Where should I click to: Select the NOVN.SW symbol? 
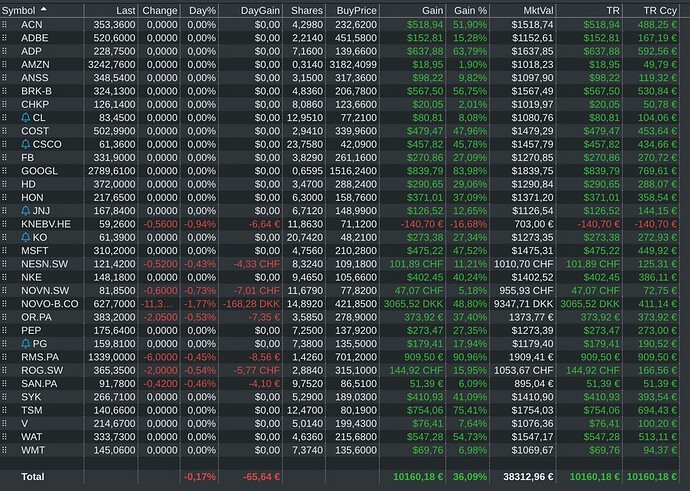[45, 290]
